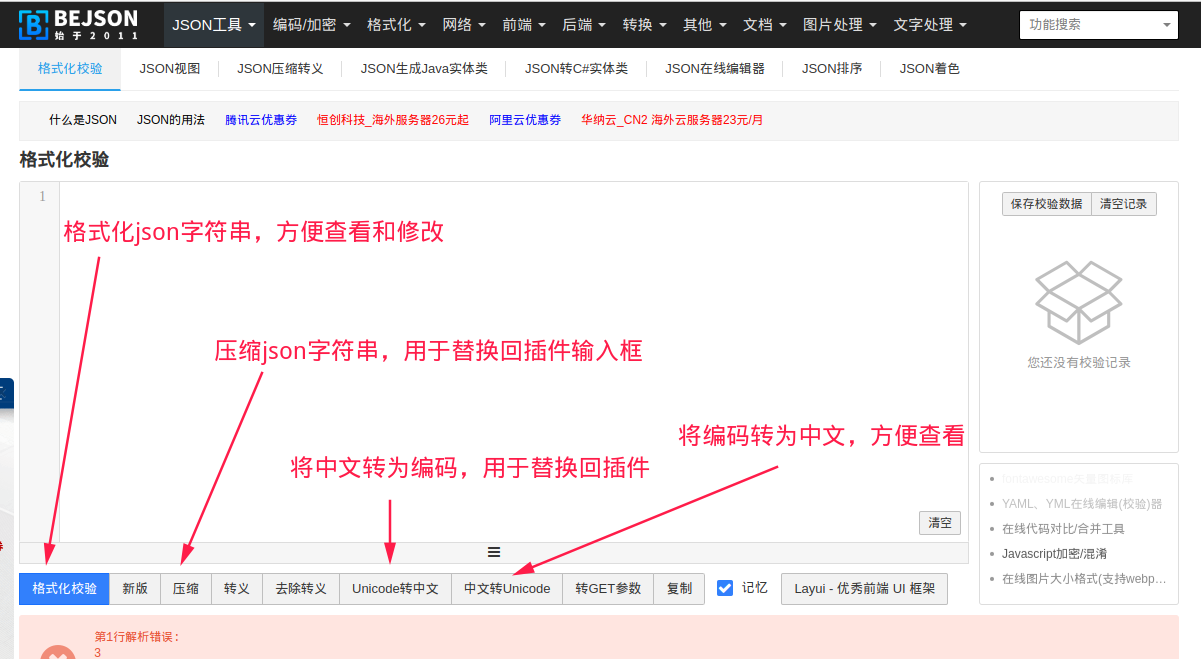Expand the 转换 navigation menu
The height and width of the screenshot is (659, 1201).
pyautogui.click(x=644, y=24)
